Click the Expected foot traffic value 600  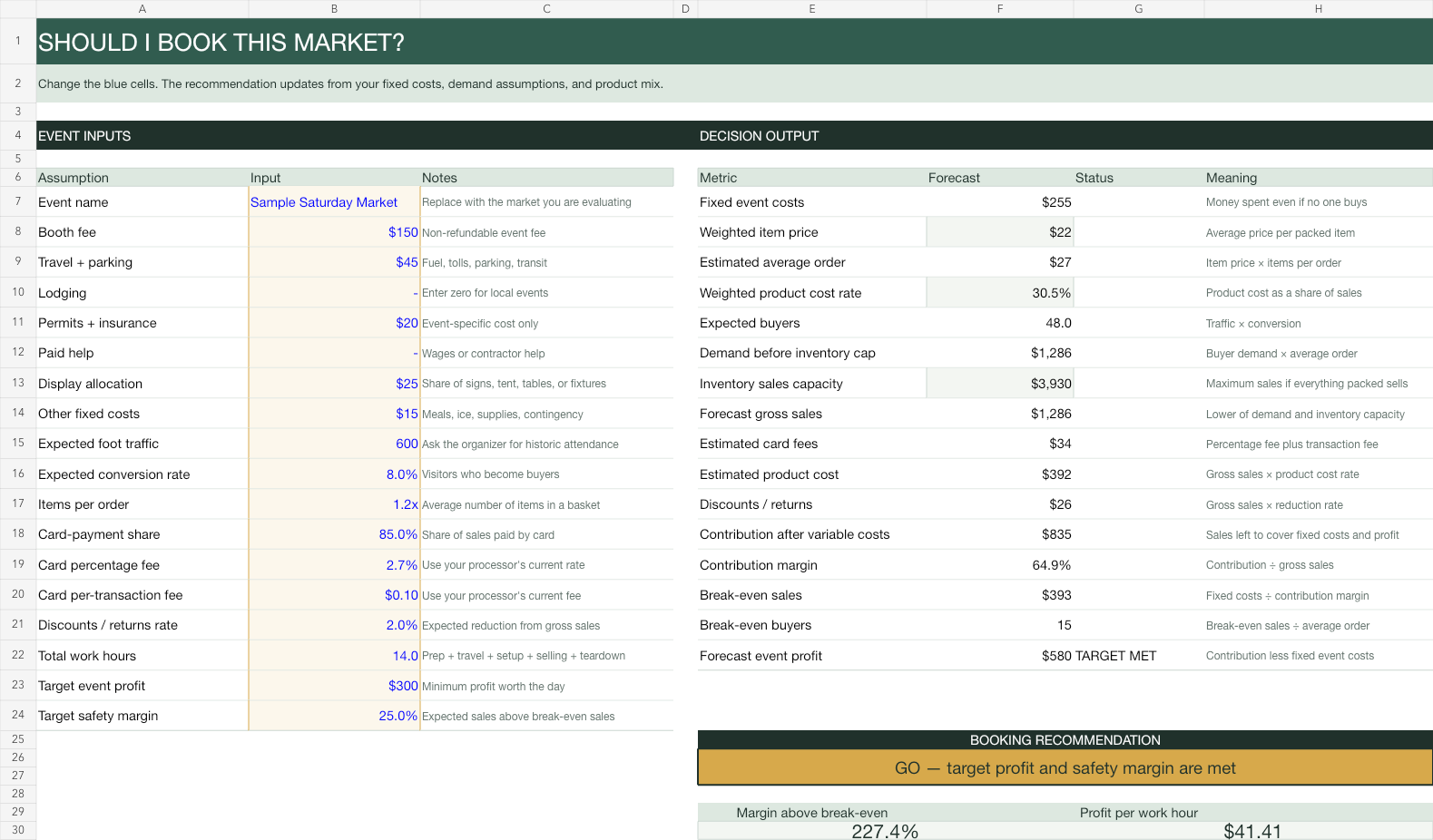(334, 444)
